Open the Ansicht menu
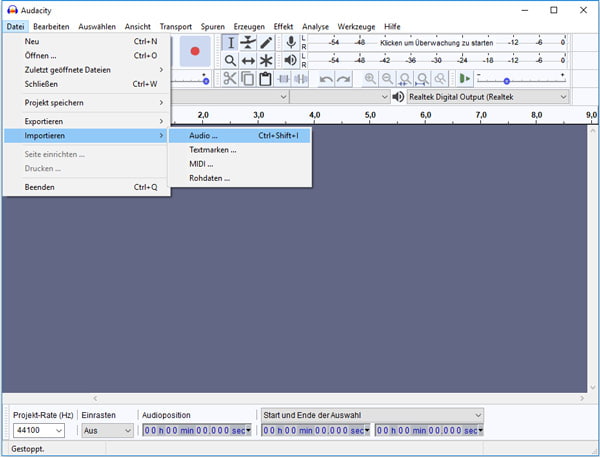The image size is (600, 457). (x=138, y=26)
